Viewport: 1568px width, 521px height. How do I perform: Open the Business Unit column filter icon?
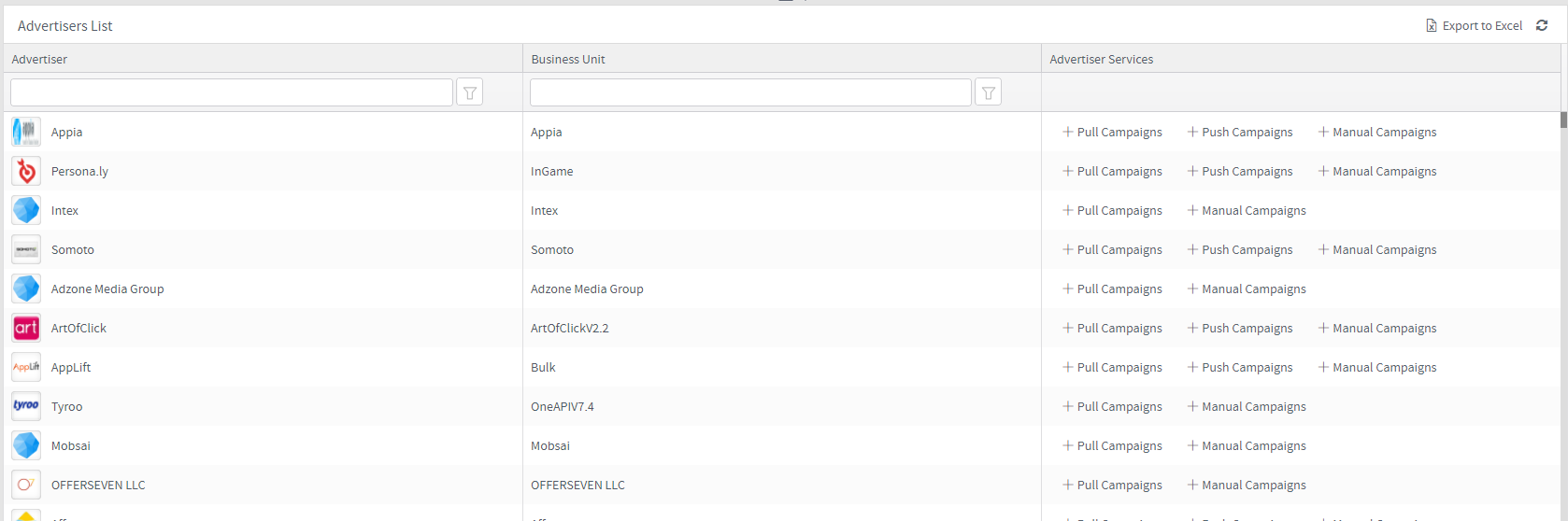coord(988,92)
